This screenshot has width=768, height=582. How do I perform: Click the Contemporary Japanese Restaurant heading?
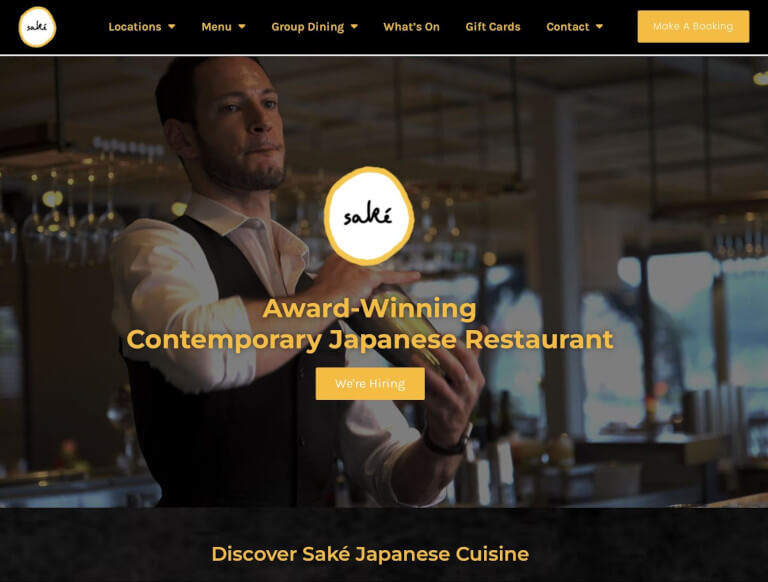370,340
